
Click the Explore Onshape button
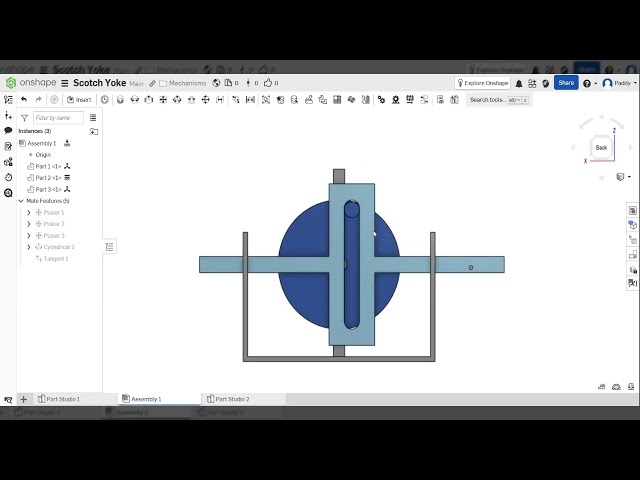[482, 83]
